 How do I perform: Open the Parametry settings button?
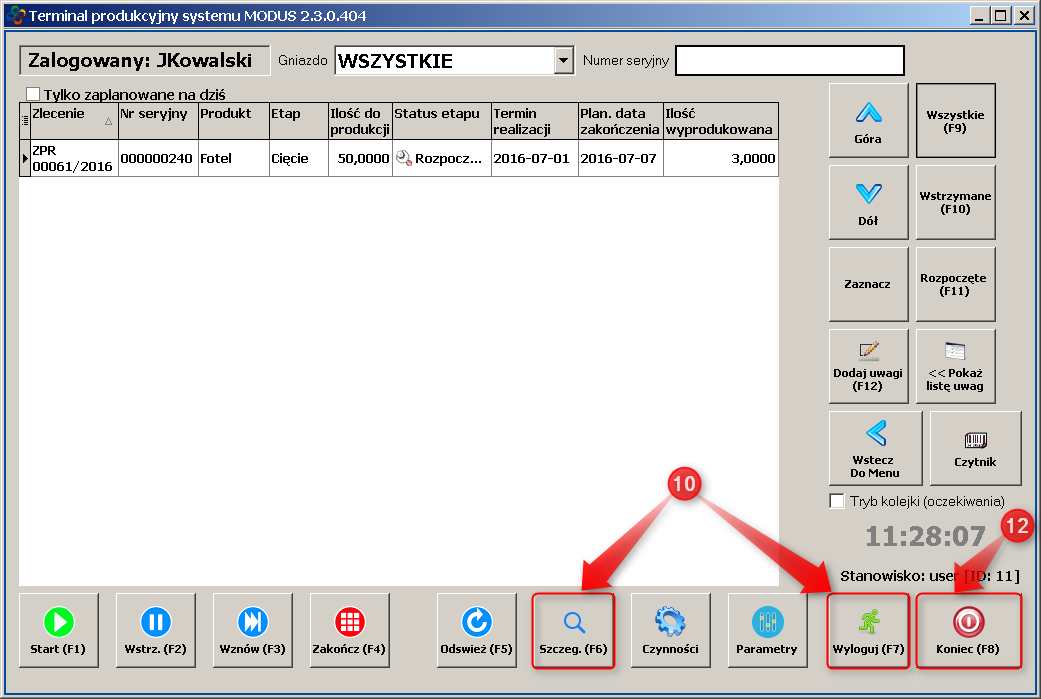click(767, 630)
